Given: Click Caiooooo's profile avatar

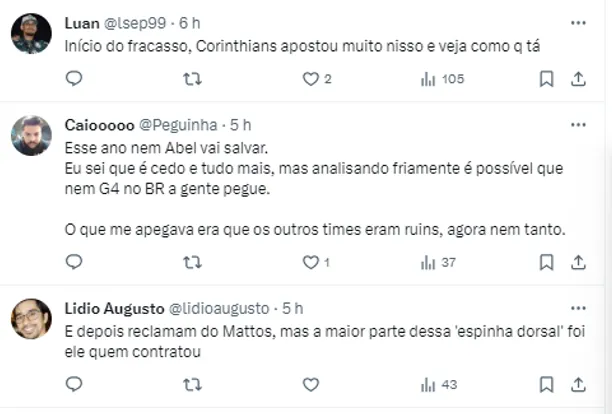Looking at the screenshot, I should pos(31,134).
